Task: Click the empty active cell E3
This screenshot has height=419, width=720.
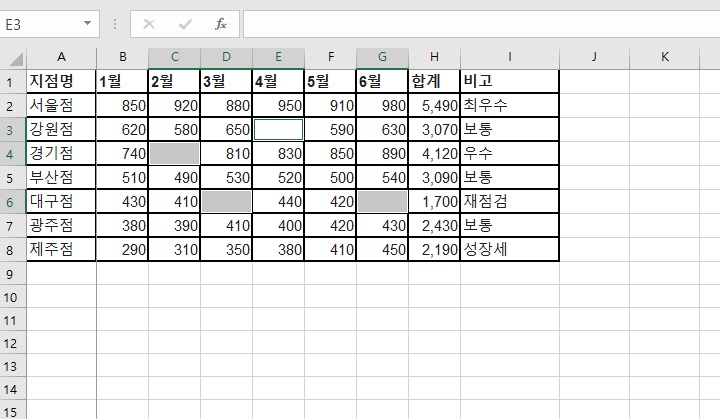Action: click(x=278, y=130)
